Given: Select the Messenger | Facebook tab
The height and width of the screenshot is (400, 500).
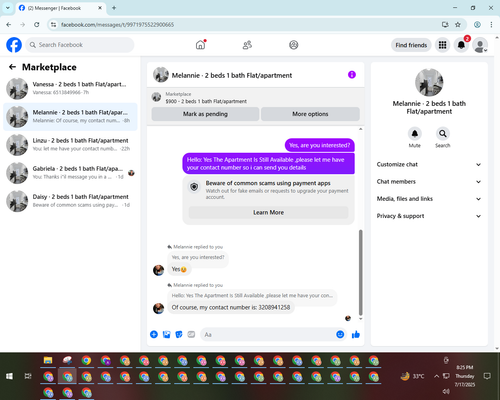Looking at the screenshot, I should 60,8.
